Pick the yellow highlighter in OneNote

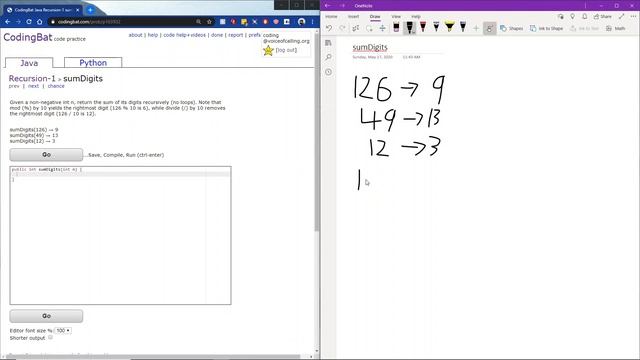point(449,28)
